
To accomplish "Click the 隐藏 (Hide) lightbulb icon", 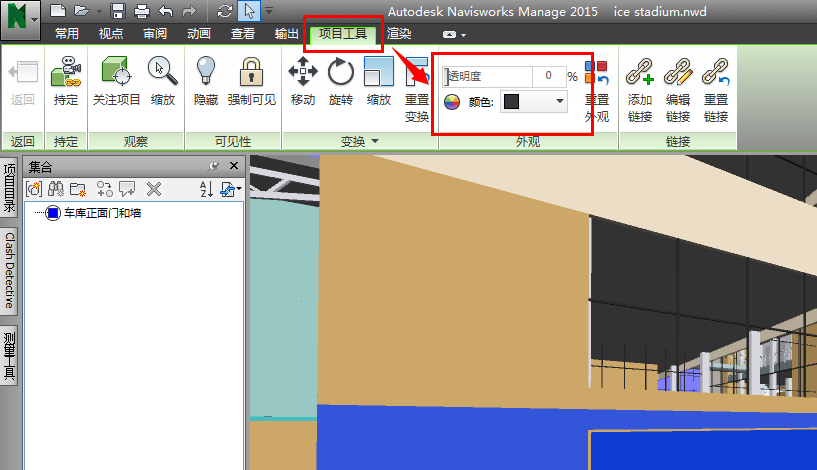I will [206, 72].
